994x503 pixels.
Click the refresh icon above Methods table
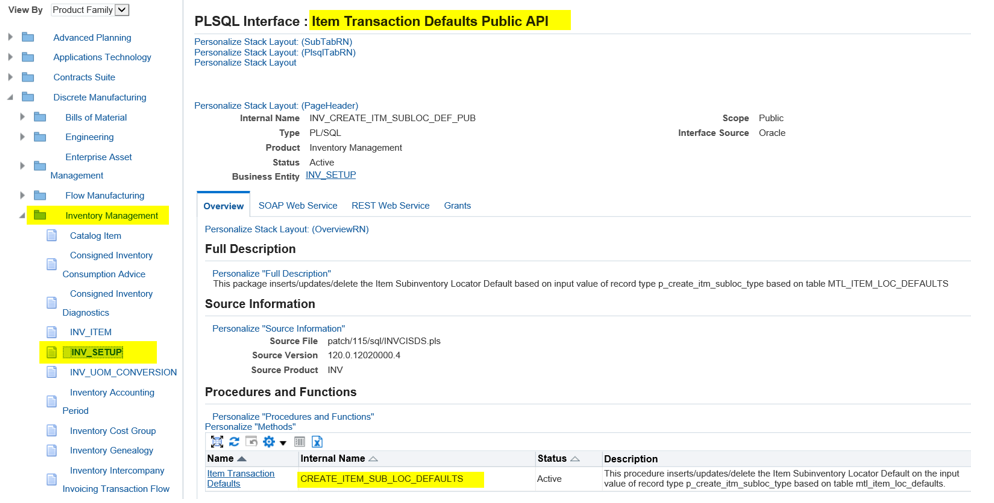[234, 442]
